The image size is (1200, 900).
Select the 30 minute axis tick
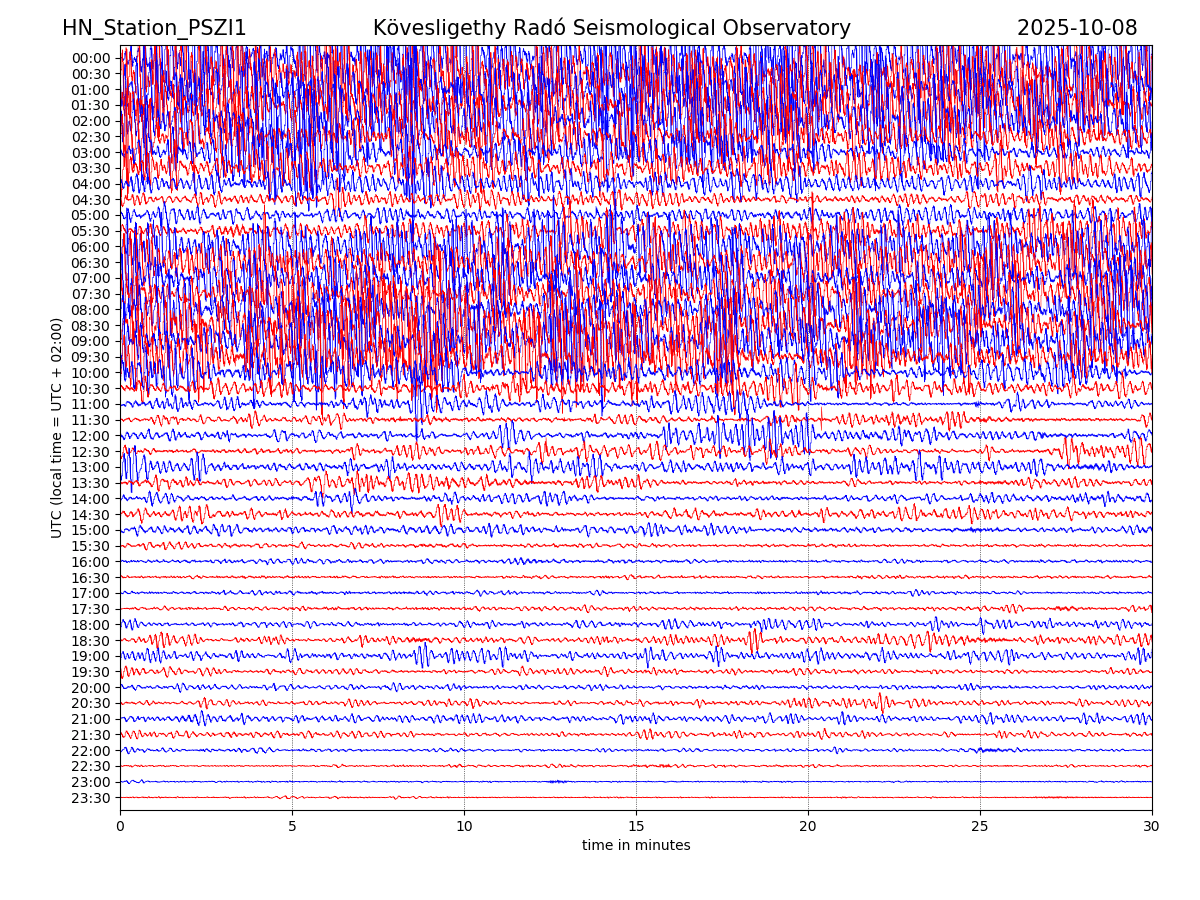(1152, 826)
